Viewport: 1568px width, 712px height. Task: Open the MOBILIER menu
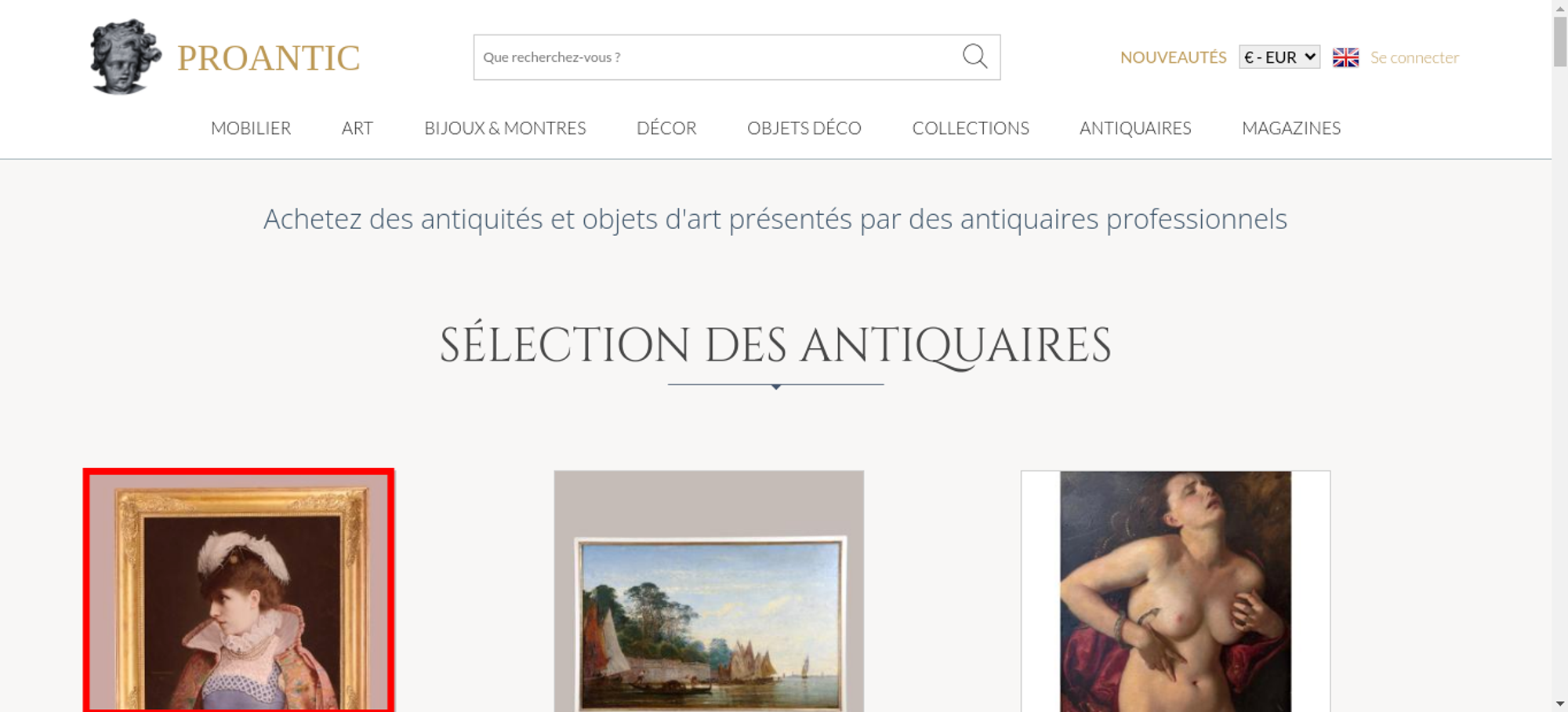(251, 128)
